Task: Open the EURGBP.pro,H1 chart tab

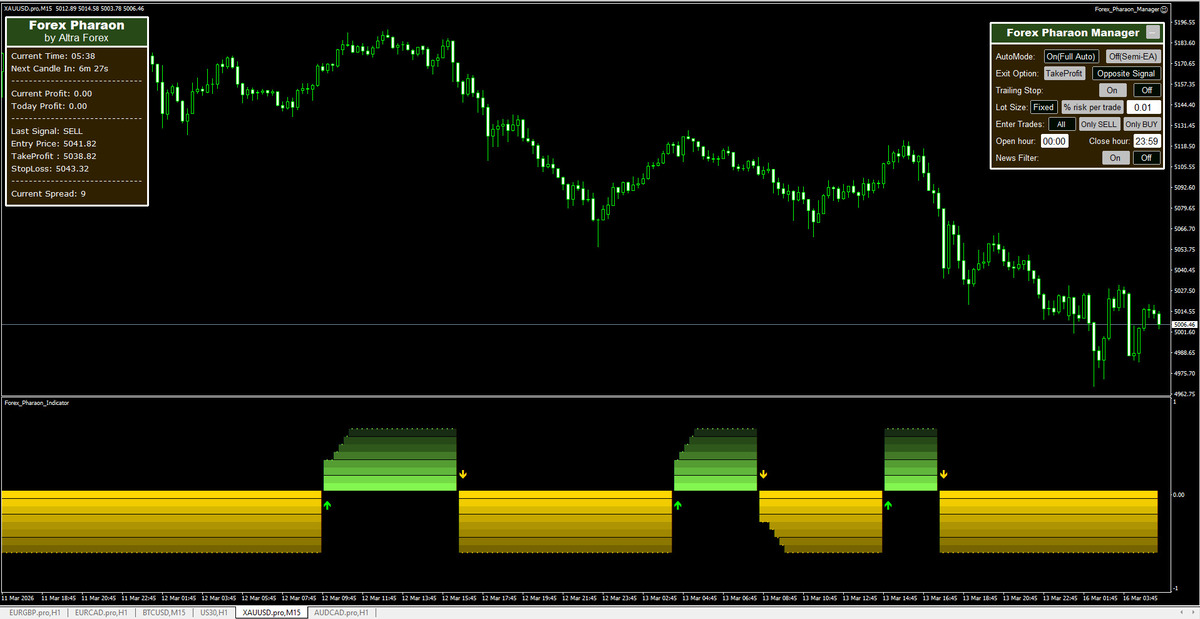Action: point(33,612)
